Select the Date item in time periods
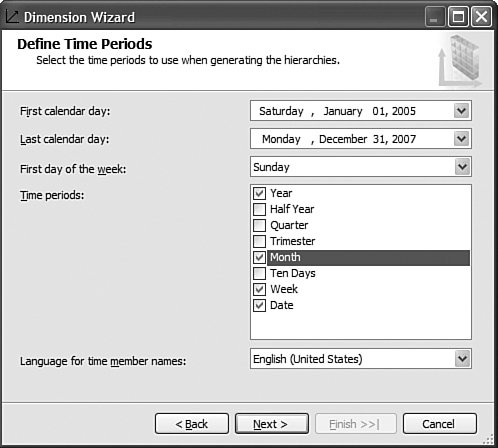Image resolution: width=498 pixels, height=448 pixels. pyautogui.click(x=282, y=305)
